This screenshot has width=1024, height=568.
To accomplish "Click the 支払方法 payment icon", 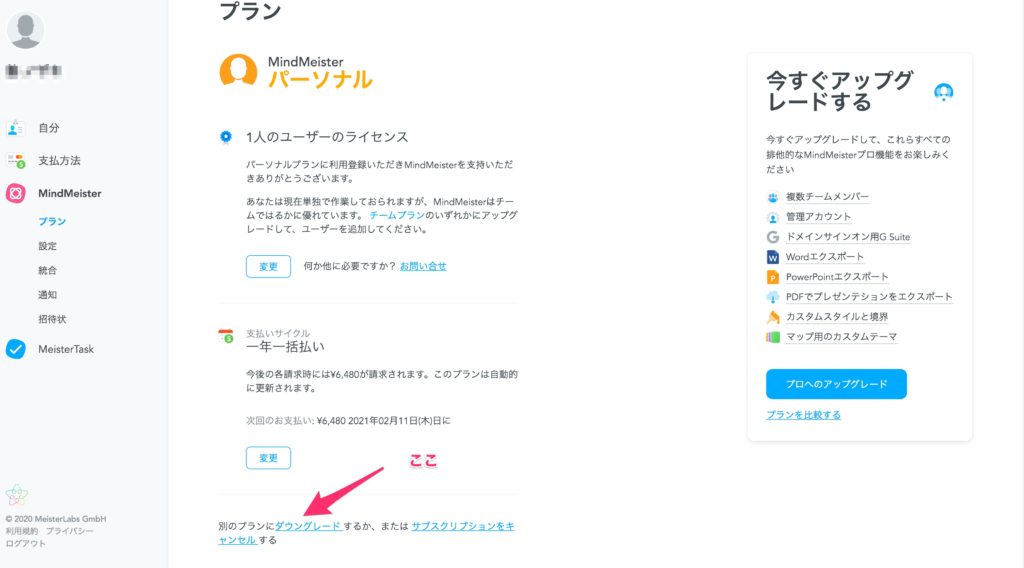I will click(16, 160).
